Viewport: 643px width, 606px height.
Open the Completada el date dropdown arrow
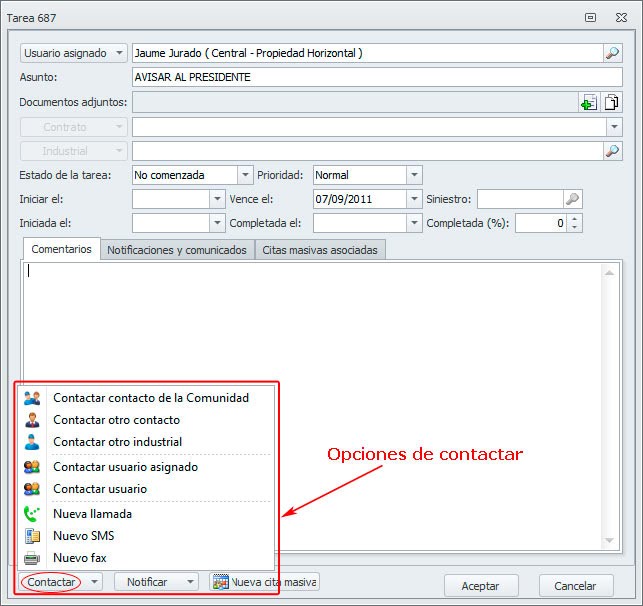414,223
